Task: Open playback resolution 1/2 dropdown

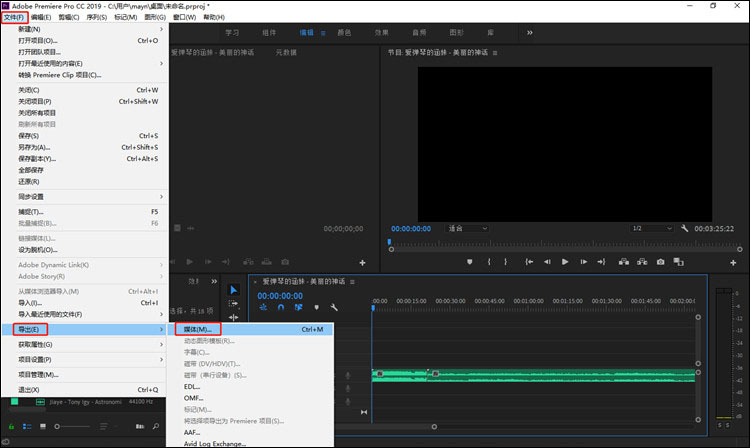Action: point(652,229)
